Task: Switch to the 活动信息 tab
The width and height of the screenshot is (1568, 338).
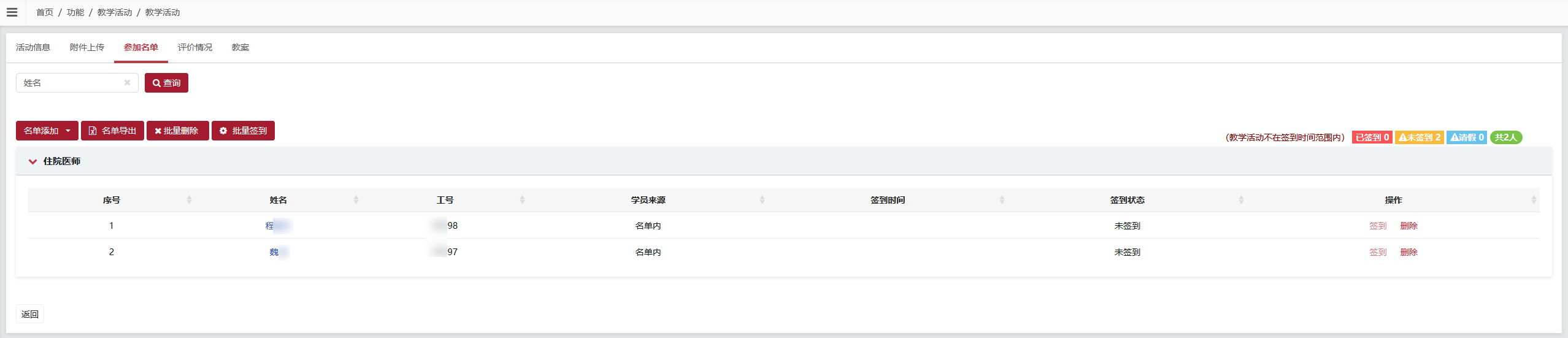Action: 33,47
